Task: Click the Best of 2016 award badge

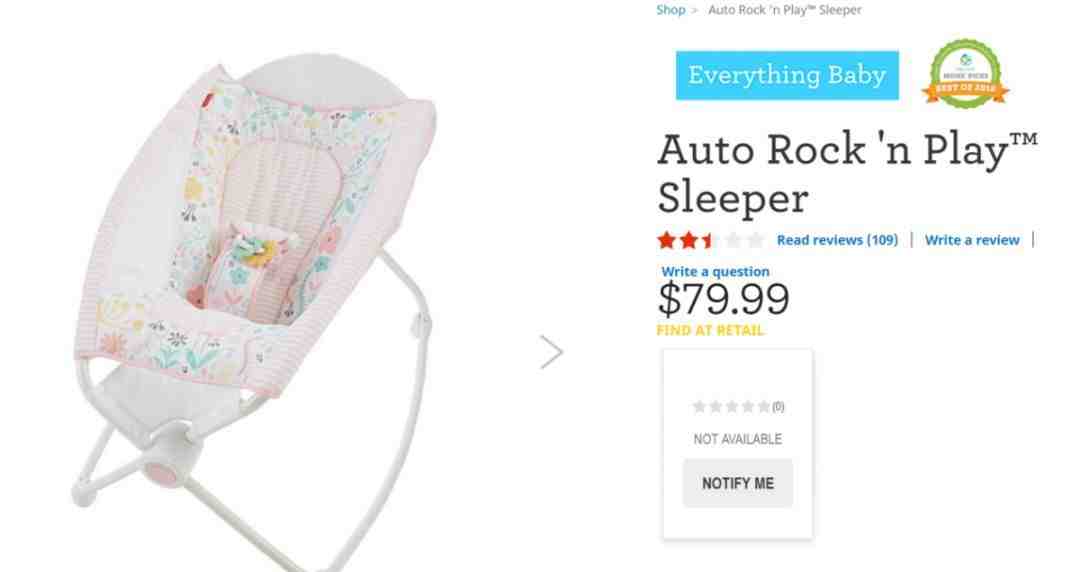Action: (x=966, y=74)
